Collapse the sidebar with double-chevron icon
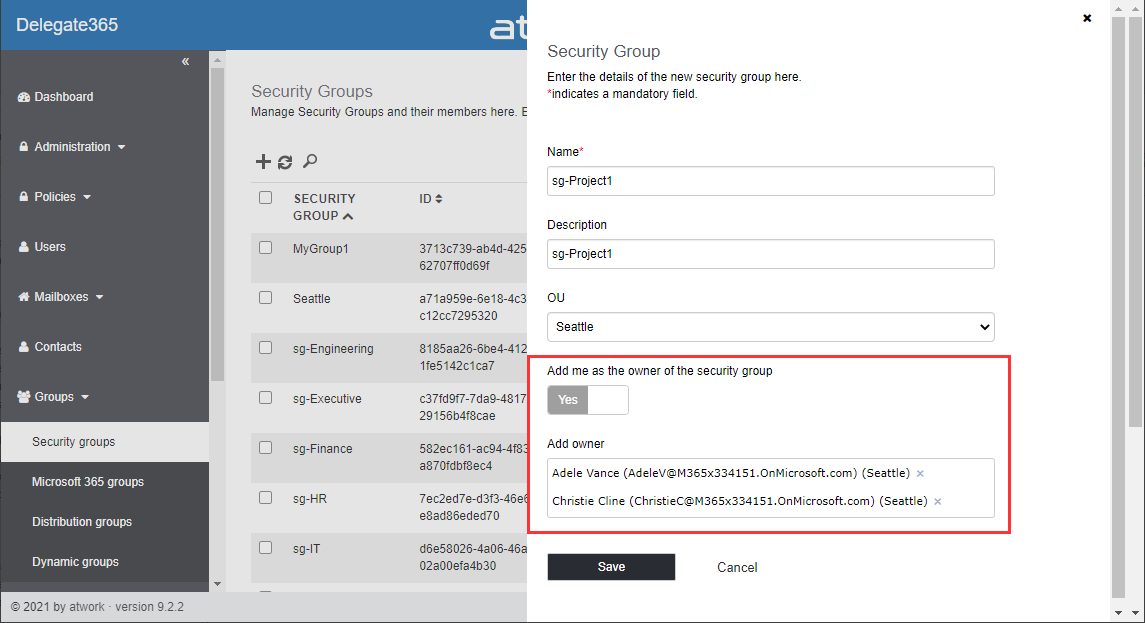Image resolution: width=1145 pixels, height=623 pixels. click(185, 62)
